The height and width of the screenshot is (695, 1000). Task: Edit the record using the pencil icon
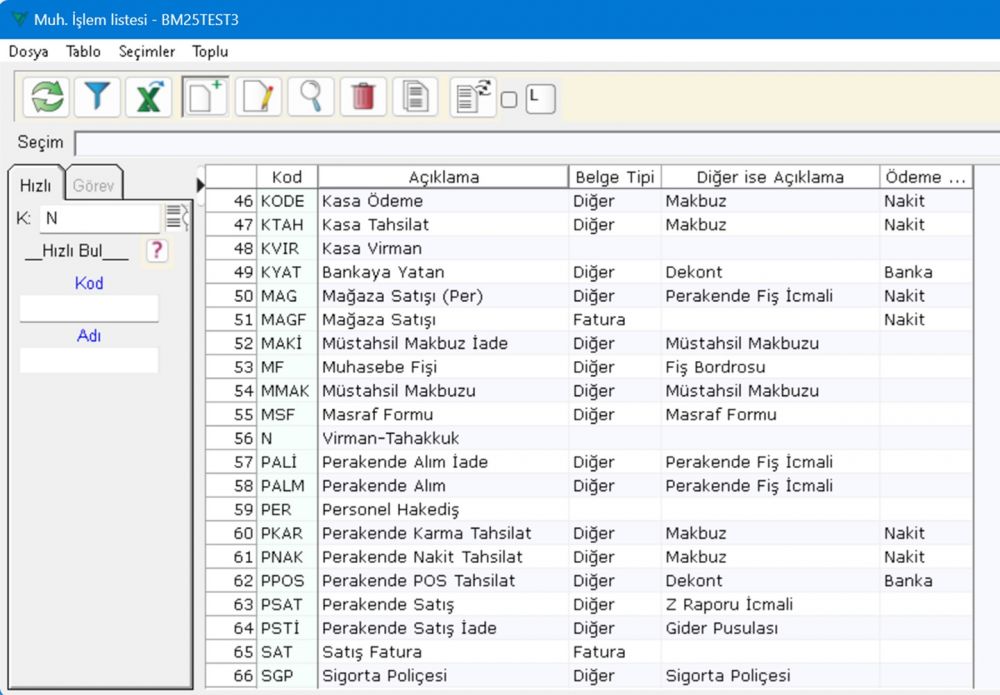click(x=259, y=97)
